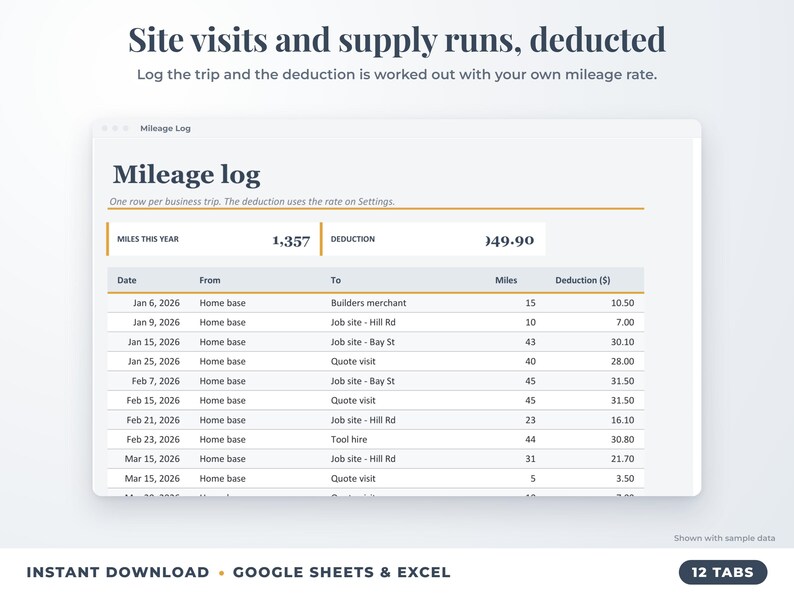Click "Job site - Bay St" in Feb 7 row
The height and width of the screenshot is (596, 794).
click(x=363, y=381)
